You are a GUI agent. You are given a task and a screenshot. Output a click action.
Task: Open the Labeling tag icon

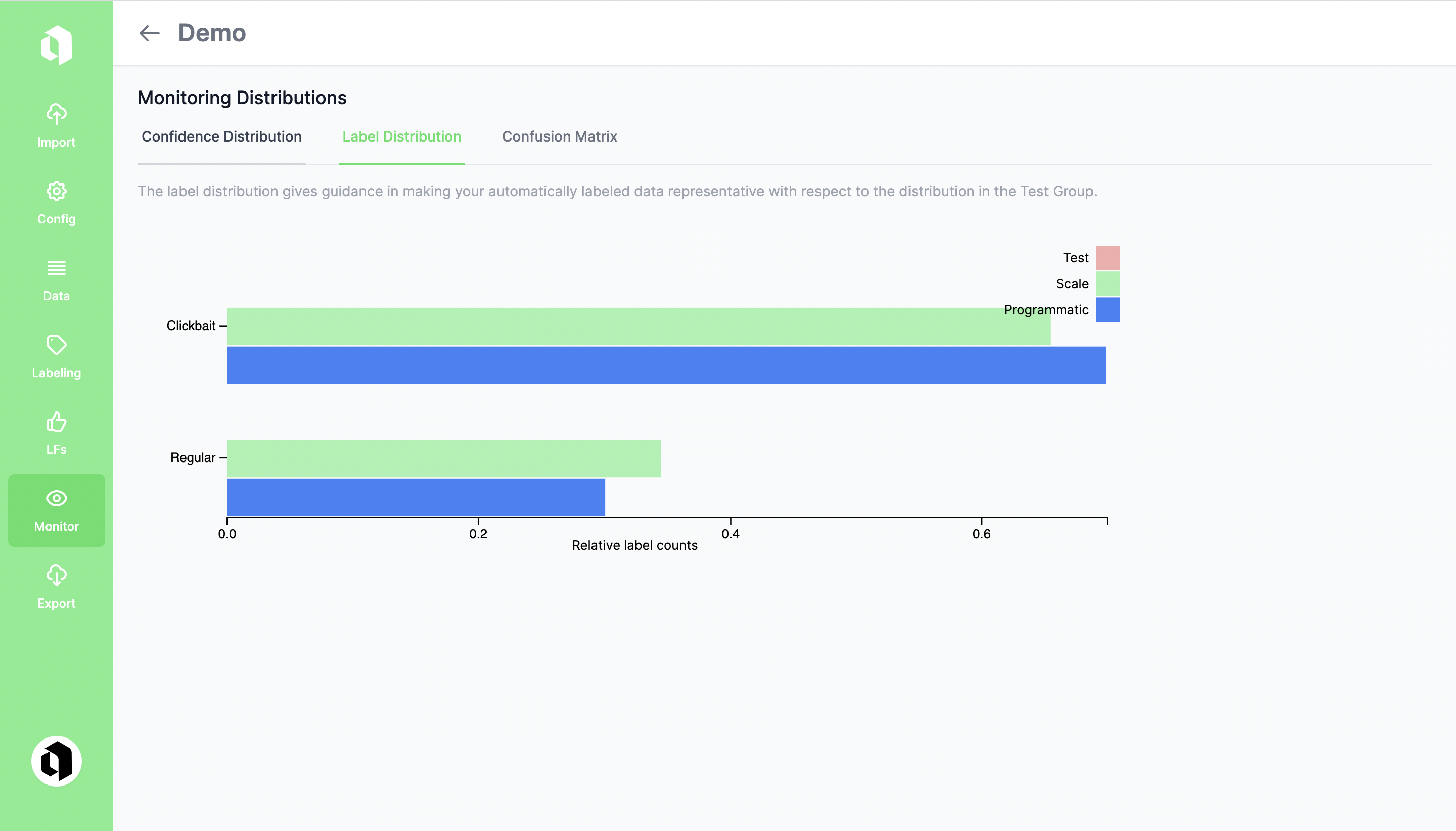(x=56, y=356)
